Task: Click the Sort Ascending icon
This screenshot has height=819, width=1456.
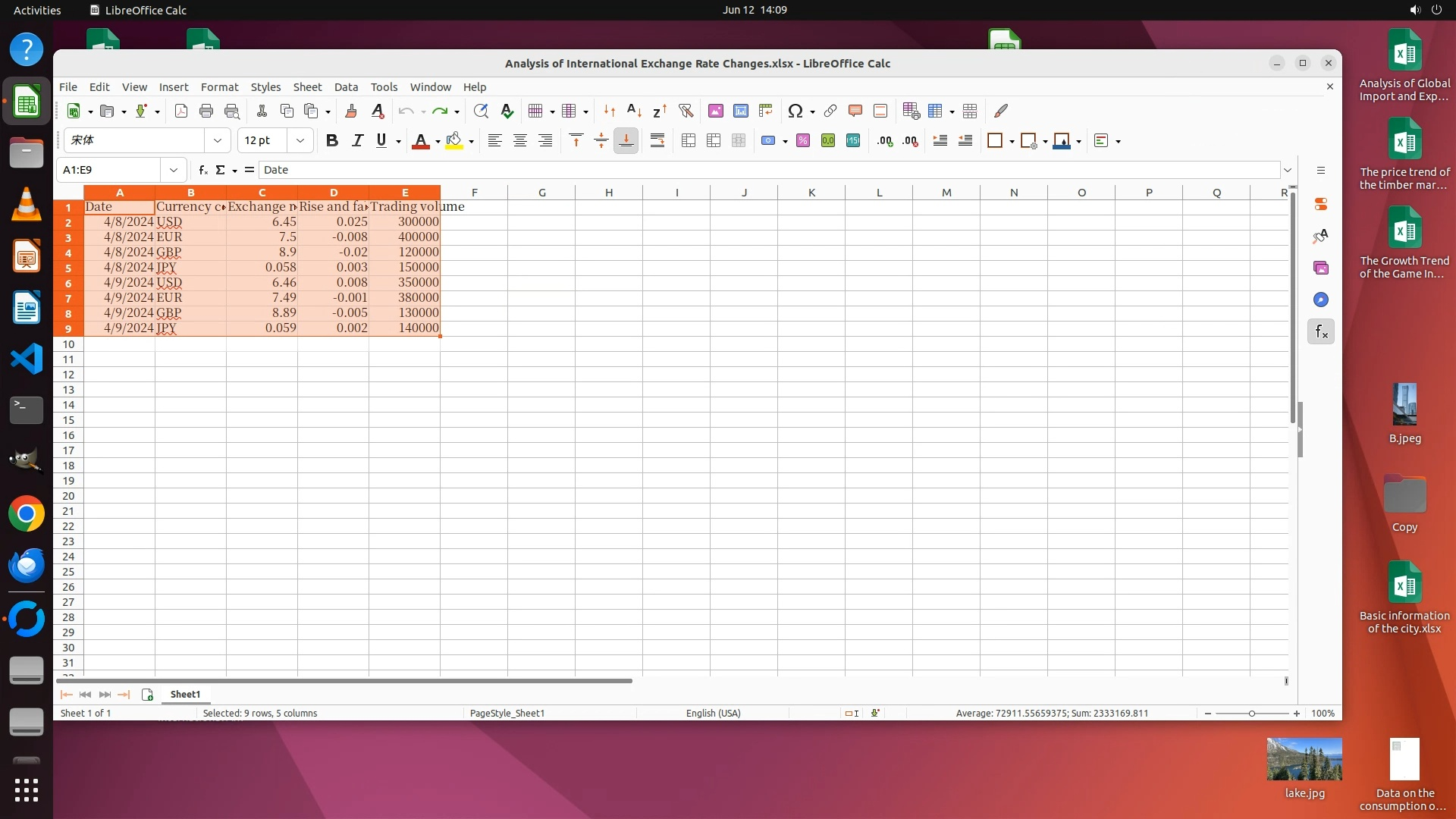Action: pos(634,111)
